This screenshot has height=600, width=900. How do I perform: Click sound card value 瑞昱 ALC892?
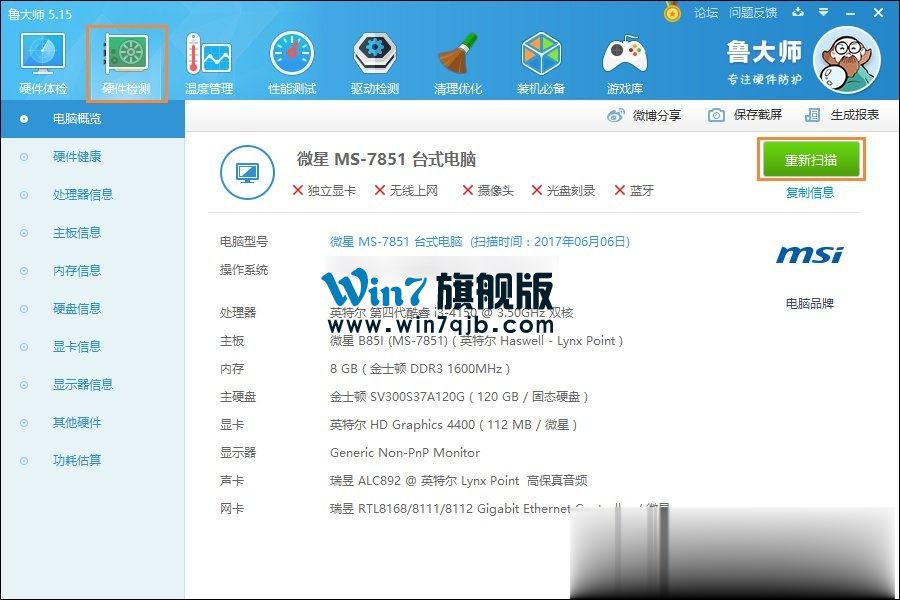click(x=459, y=481)
